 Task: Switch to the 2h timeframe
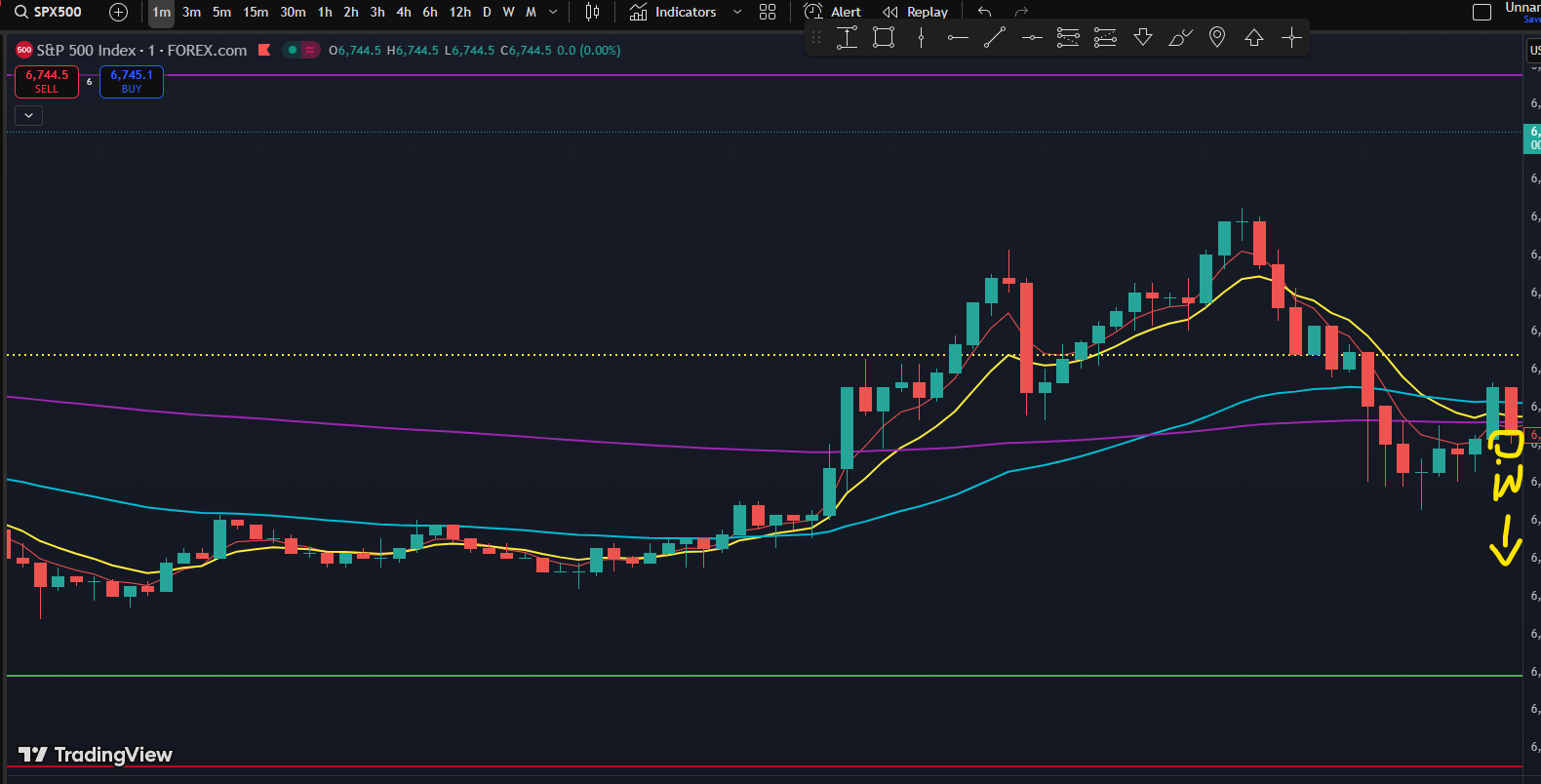[x=351, y=12]
